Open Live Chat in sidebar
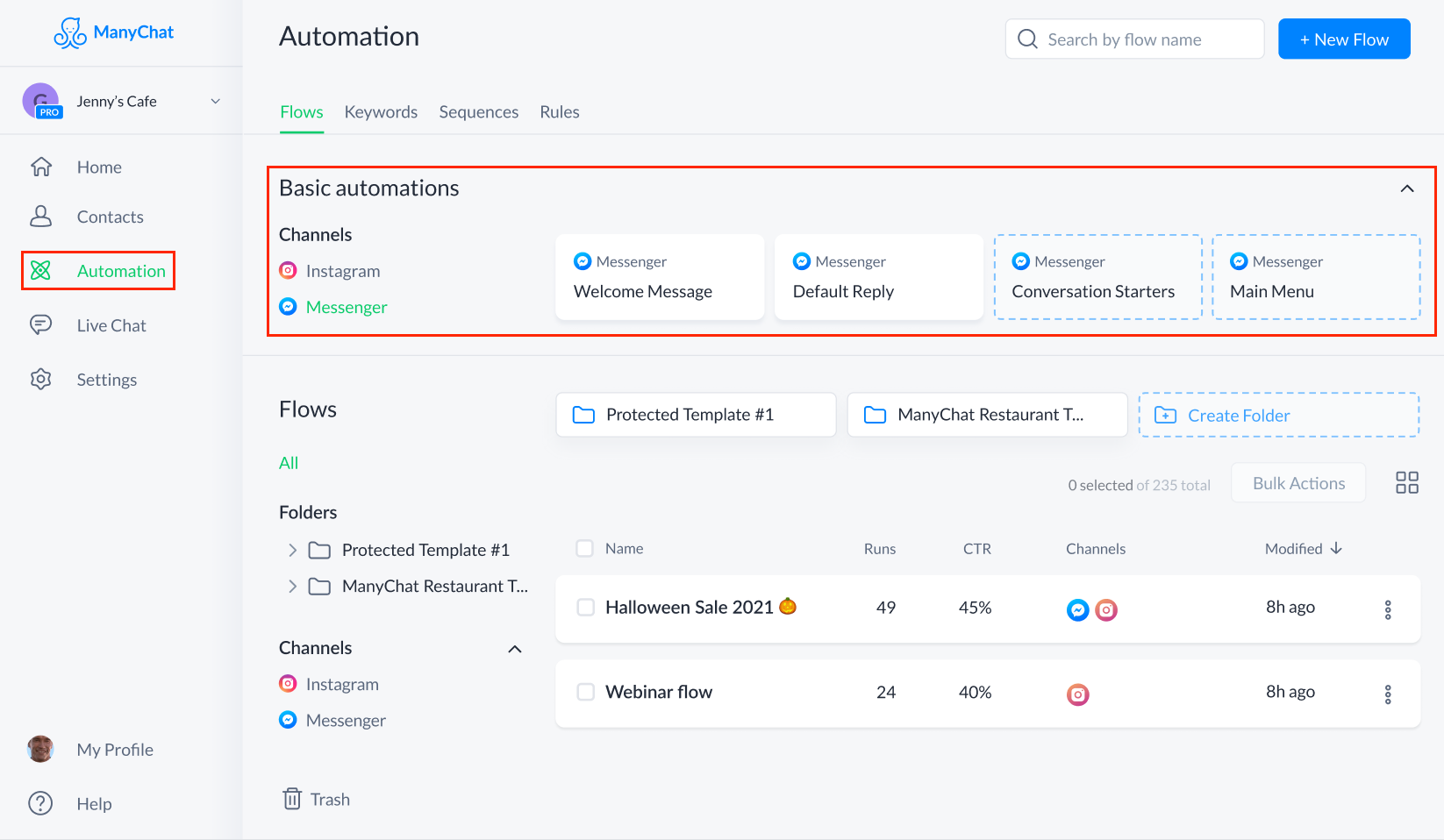The width and height of the screenshot is (1444, 840). pyautogui.click(x=111, y=325)
